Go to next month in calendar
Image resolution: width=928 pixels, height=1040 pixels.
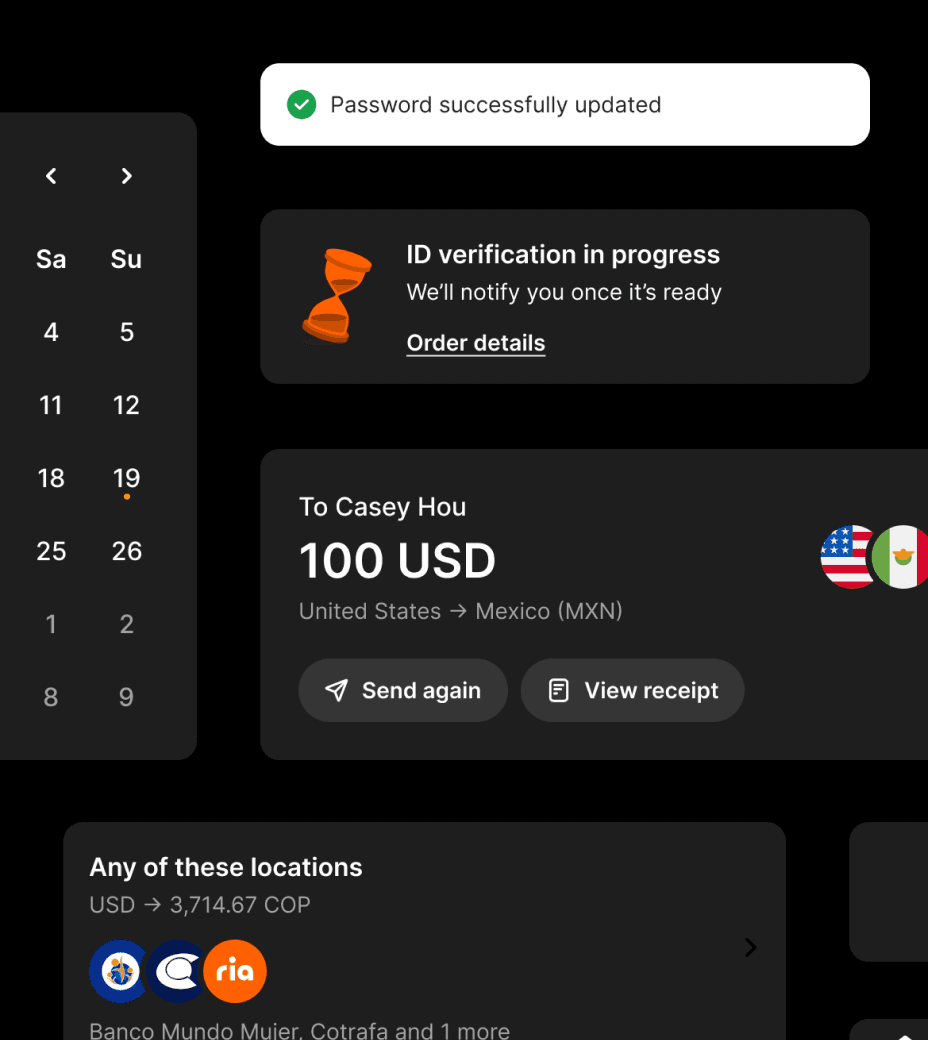click(x=127, y=176)
